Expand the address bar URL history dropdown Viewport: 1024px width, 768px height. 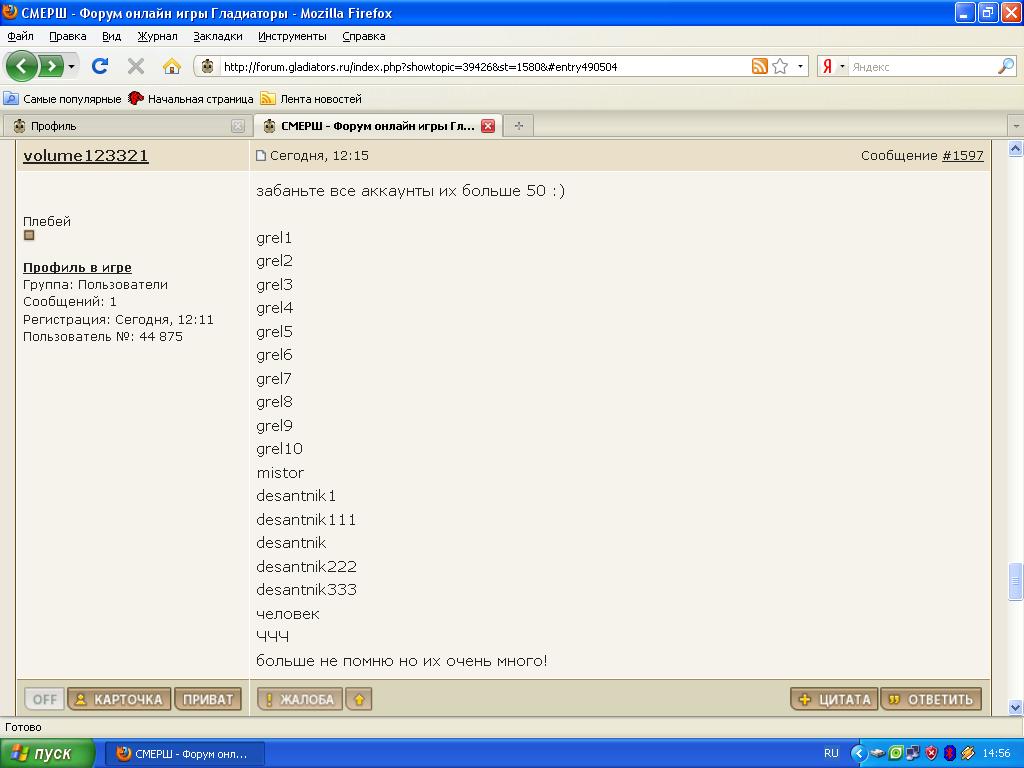[801, 67]
